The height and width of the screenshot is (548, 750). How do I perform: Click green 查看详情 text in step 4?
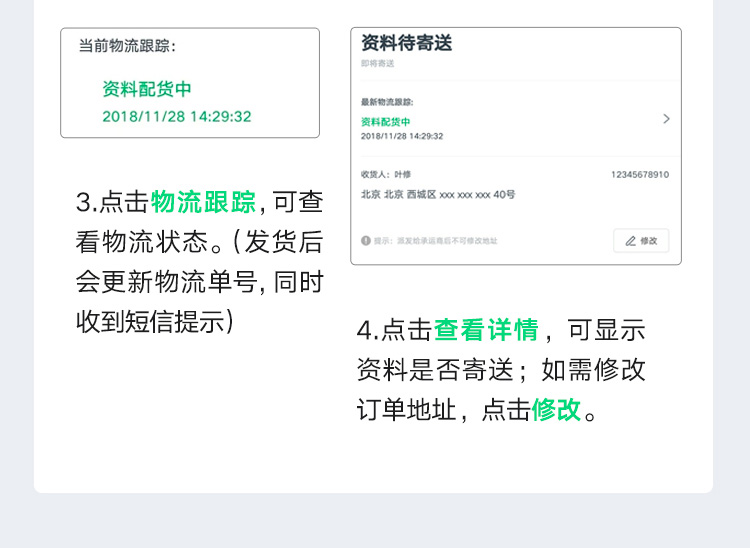pos(486,330)
